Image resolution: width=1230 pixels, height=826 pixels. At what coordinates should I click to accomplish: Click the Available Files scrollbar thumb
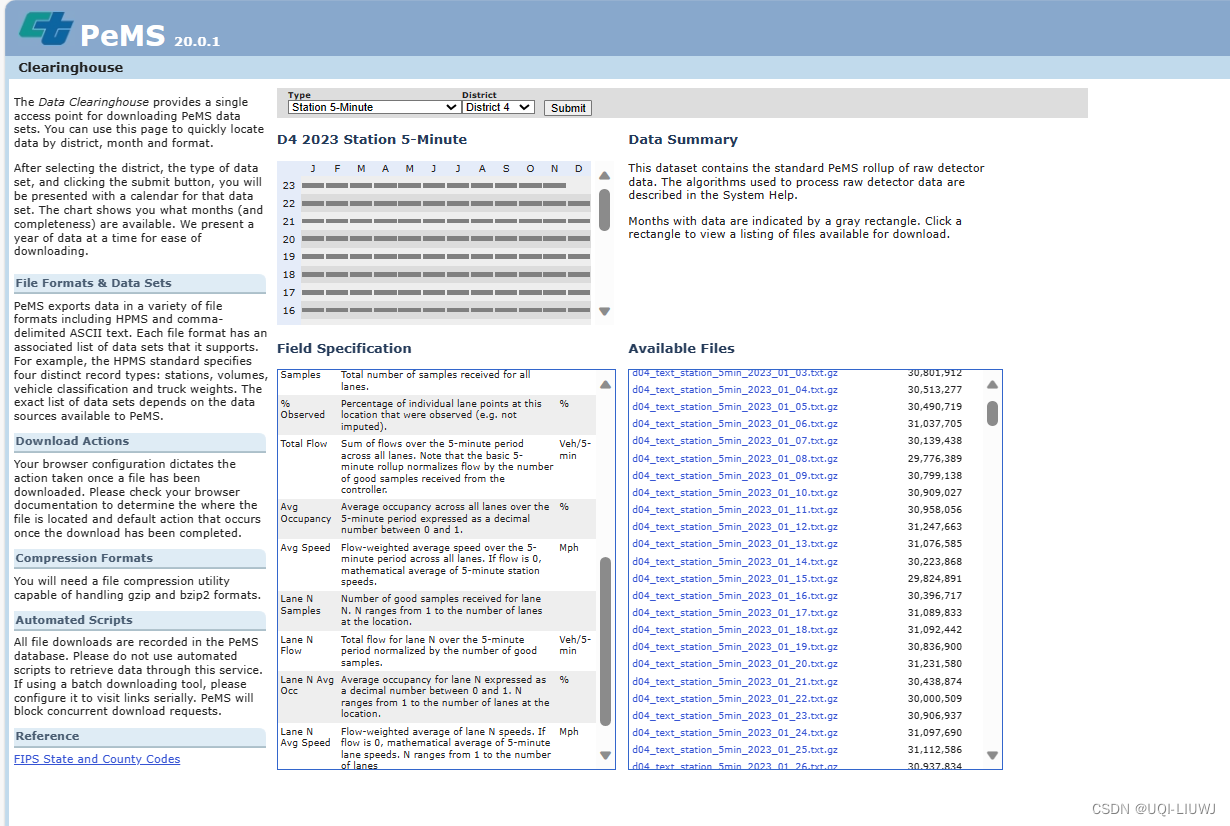(x=992, y=413)
